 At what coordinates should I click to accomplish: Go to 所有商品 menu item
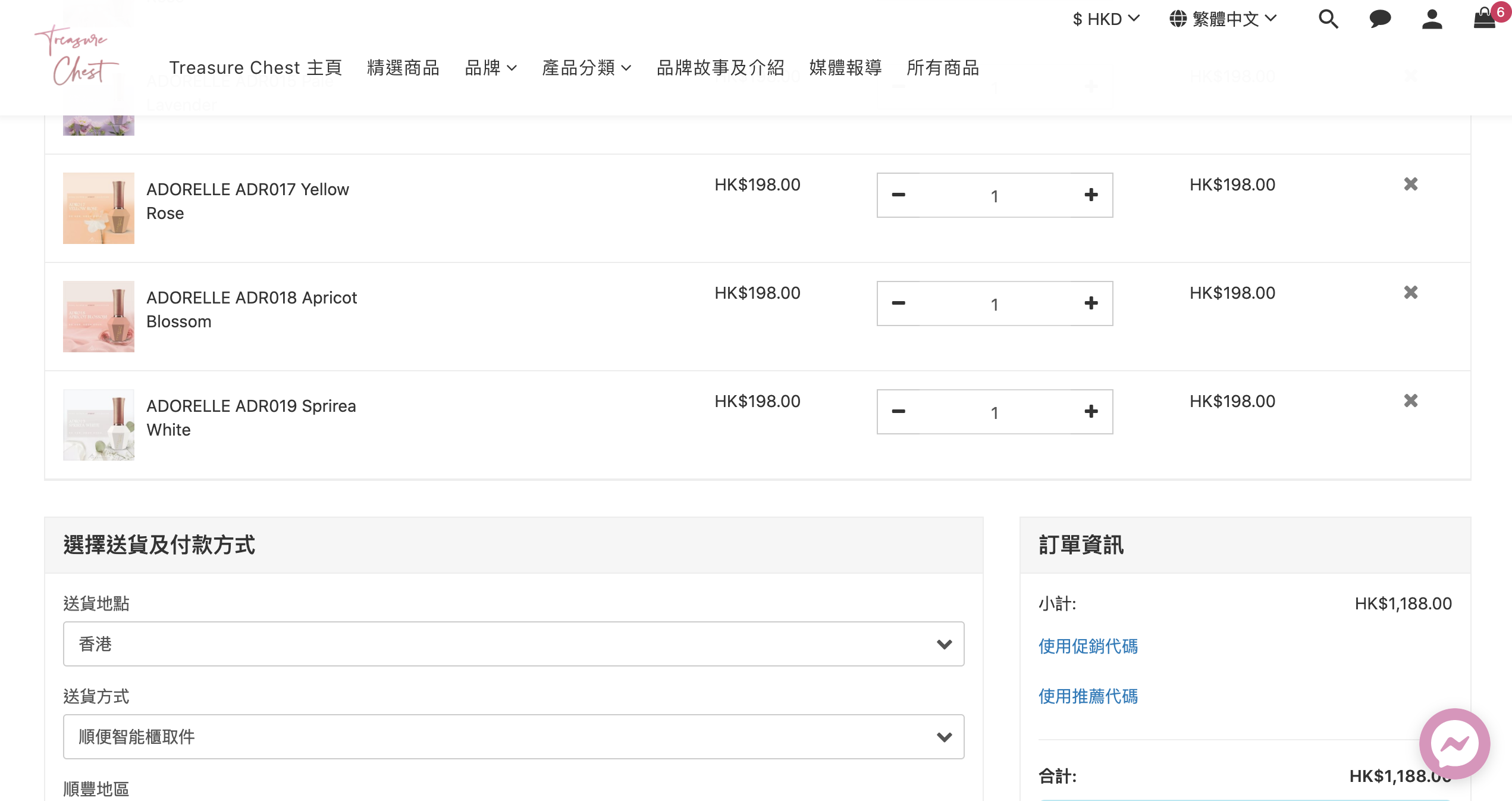click(943, 68)
